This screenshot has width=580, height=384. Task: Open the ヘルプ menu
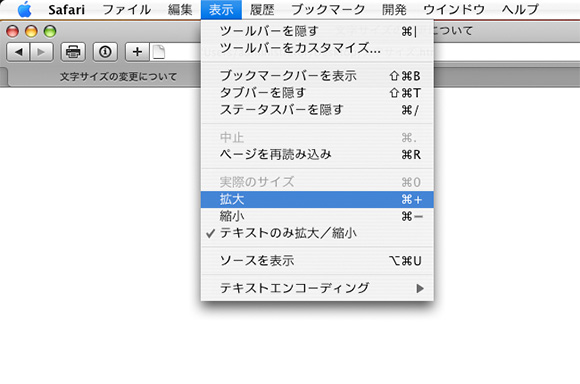520,9
